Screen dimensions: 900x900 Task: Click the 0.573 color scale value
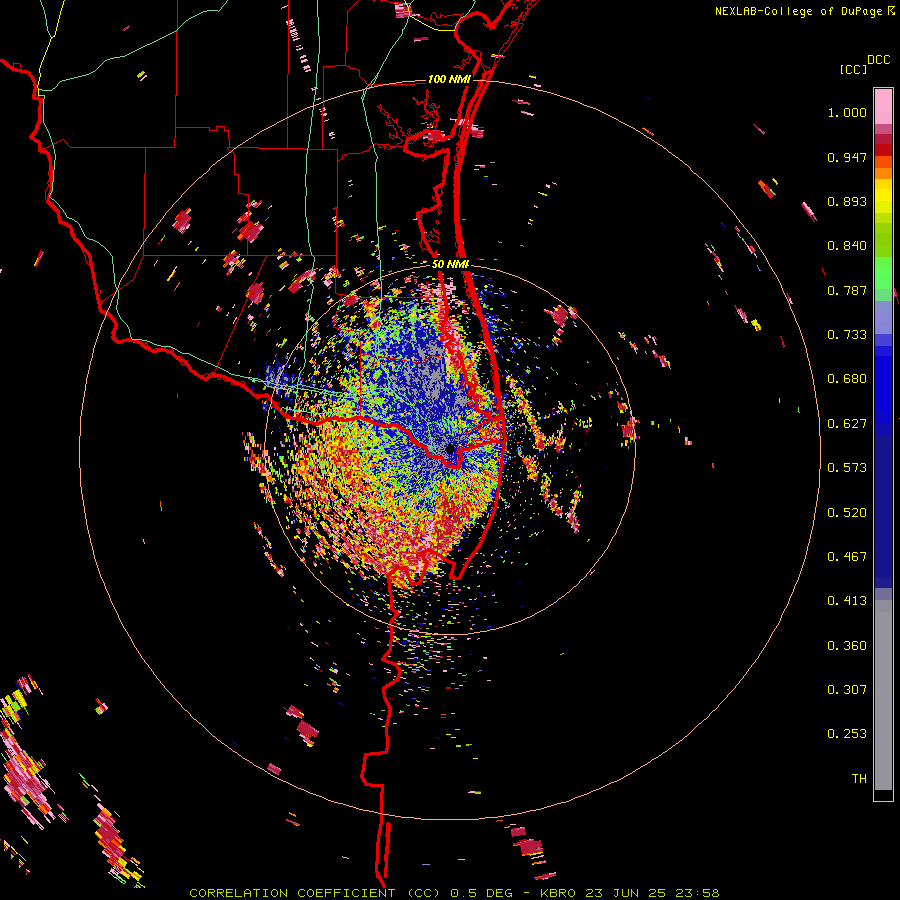[847, 468]
